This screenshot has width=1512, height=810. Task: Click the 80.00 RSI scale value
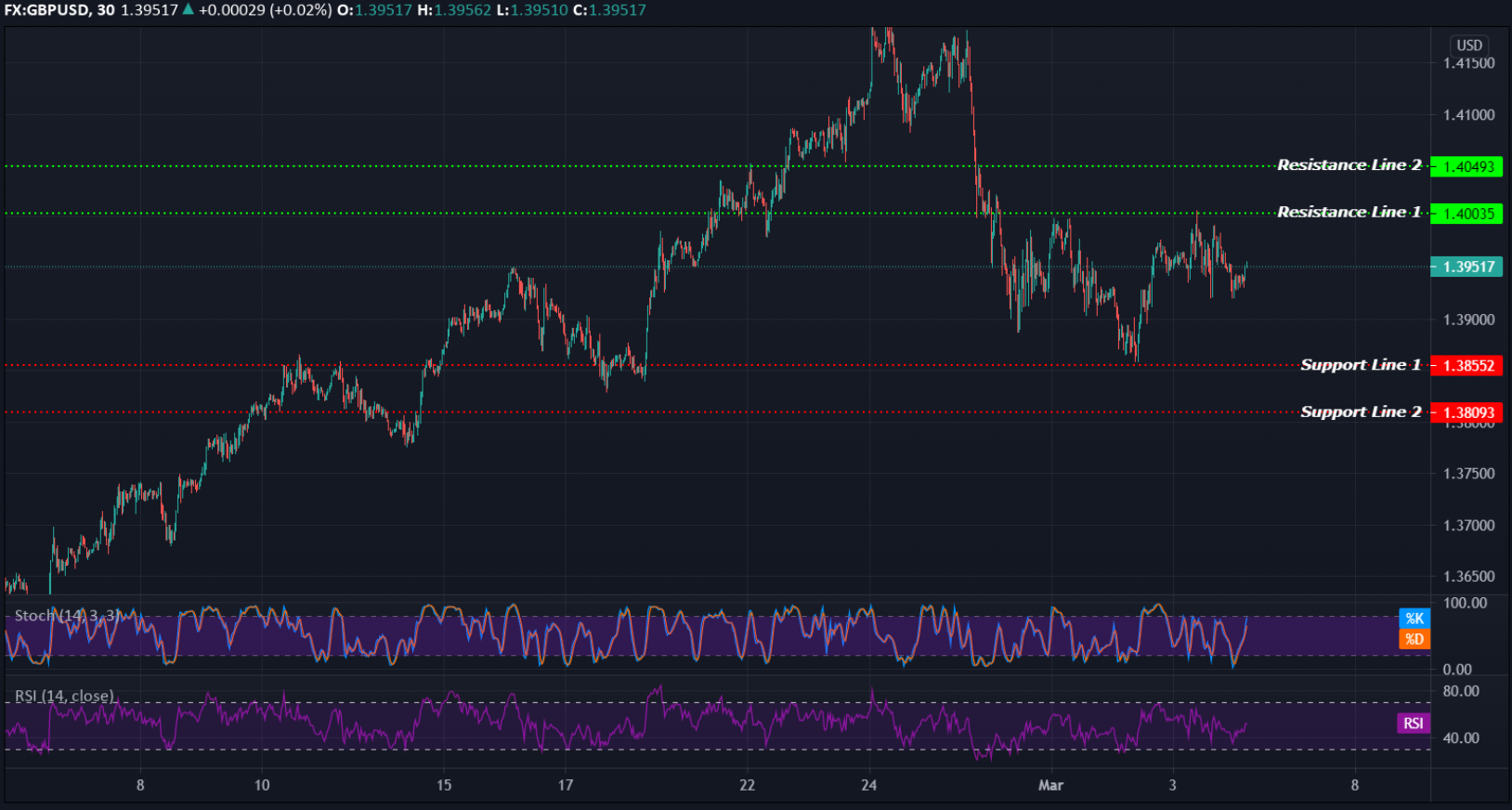pyautogui.click(x=1461, y=691)
